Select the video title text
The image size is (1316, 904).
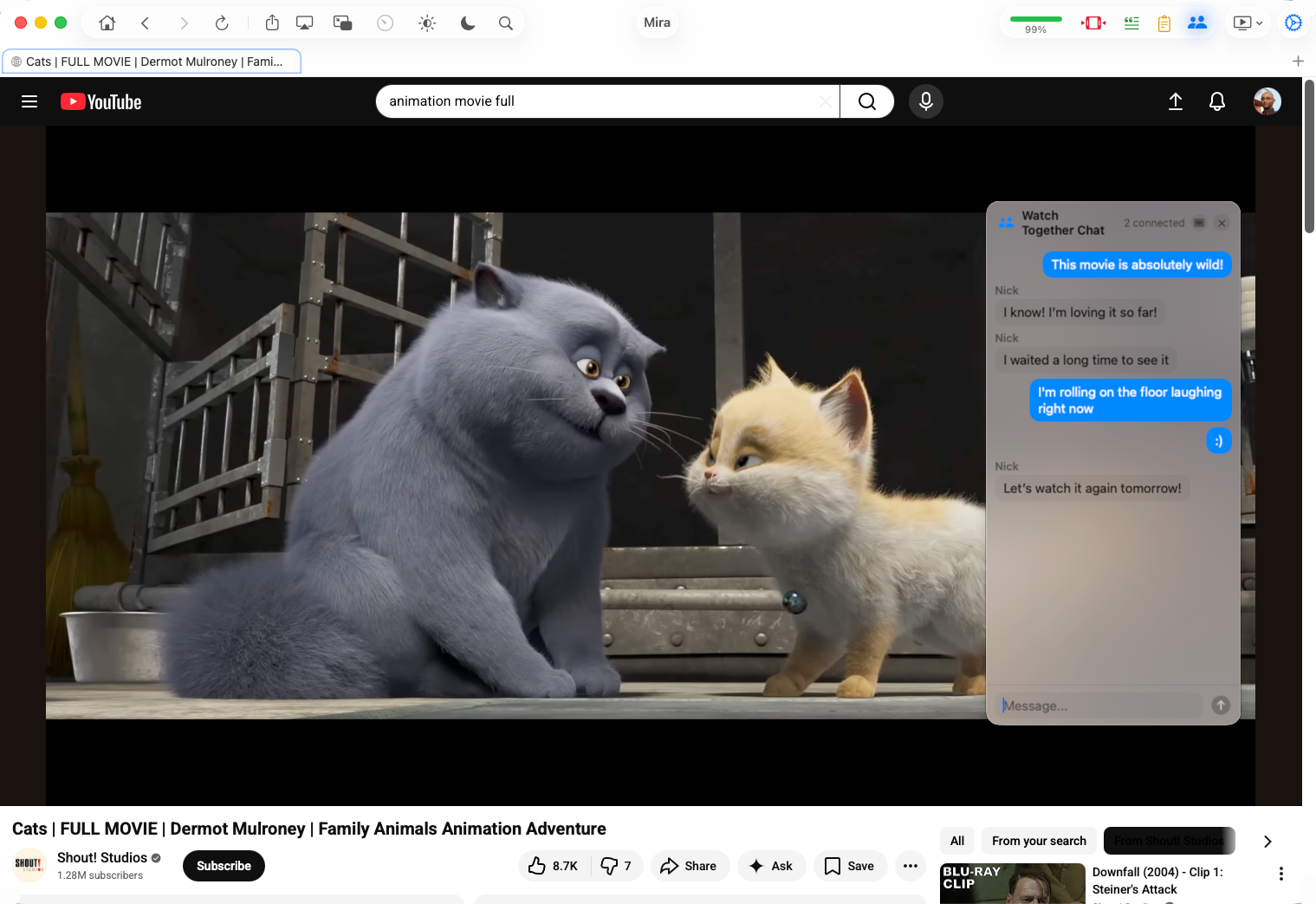click(x=309, y=829)
